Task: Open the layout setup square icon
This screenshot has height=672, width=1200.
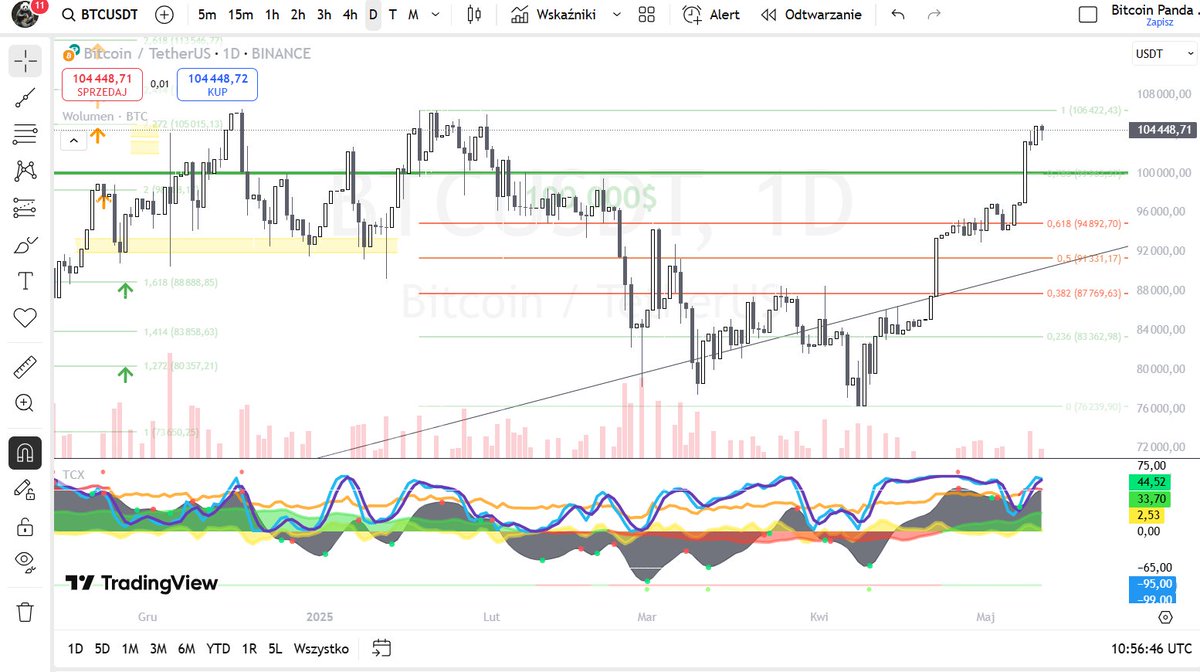Action: [1088, 15]
